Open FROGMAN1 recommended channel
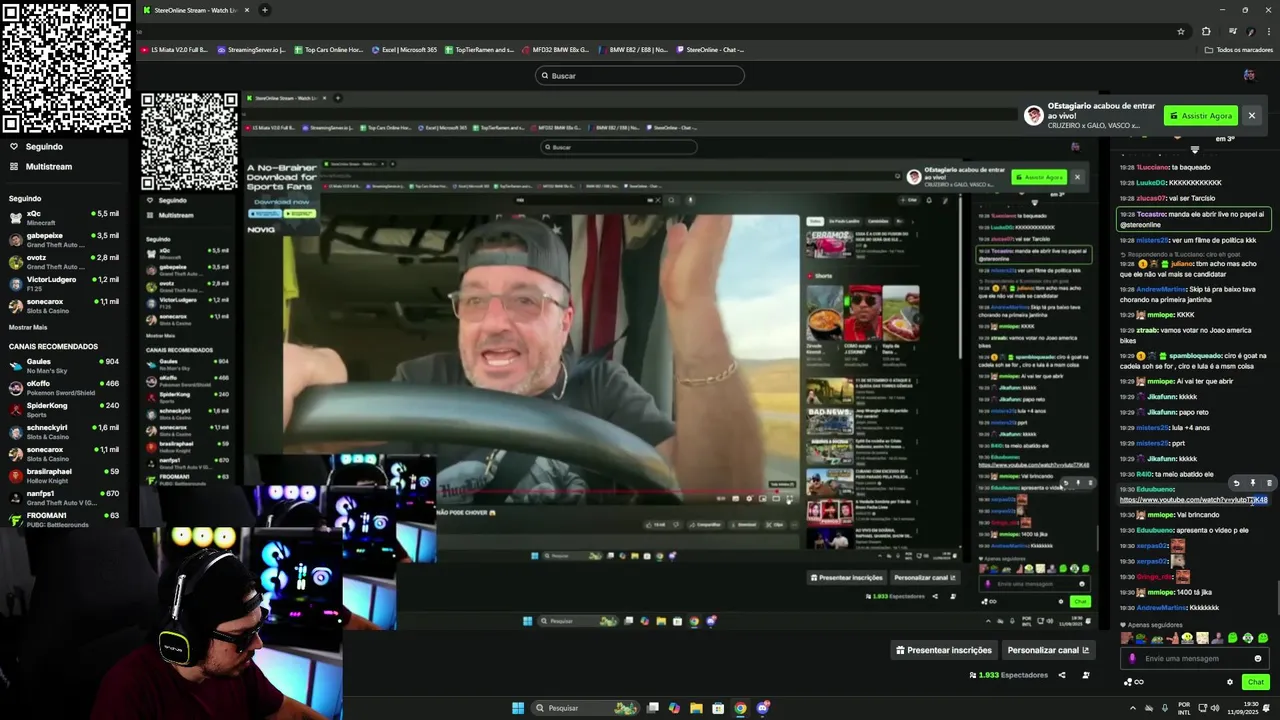The height and width of the screenshot is (720, 1280). coord(64,519)
